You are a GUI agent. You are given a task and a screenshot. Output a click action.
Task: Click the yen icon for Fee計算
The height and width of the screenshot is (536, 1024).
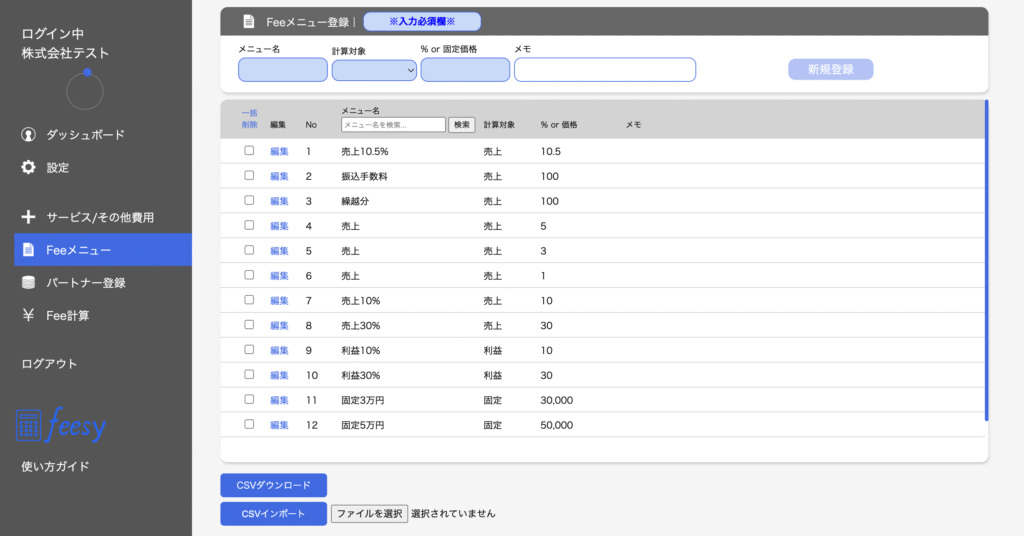point(28,315)
